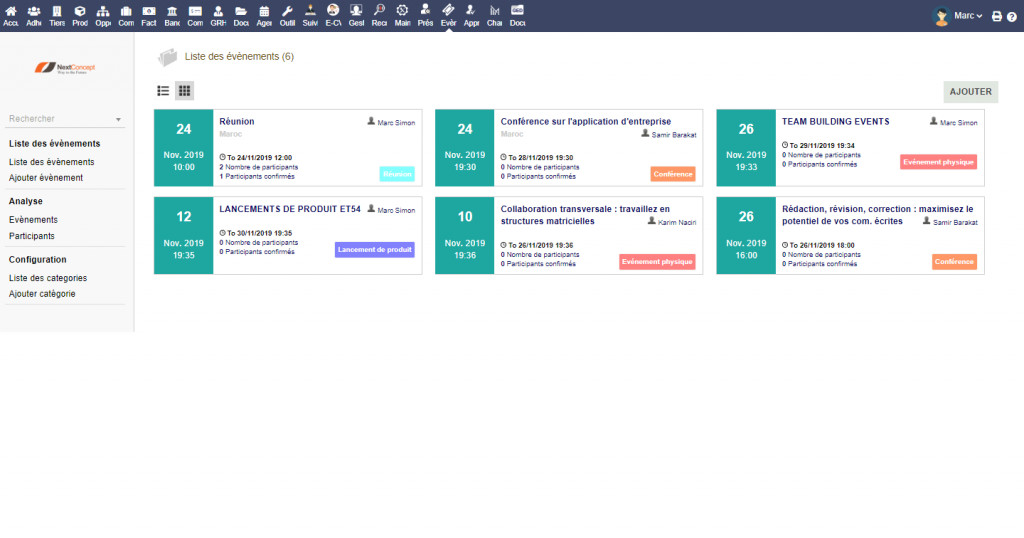1024x538 pixels.
Task: Open the Réunion event title
Action: tap(236, 121)
